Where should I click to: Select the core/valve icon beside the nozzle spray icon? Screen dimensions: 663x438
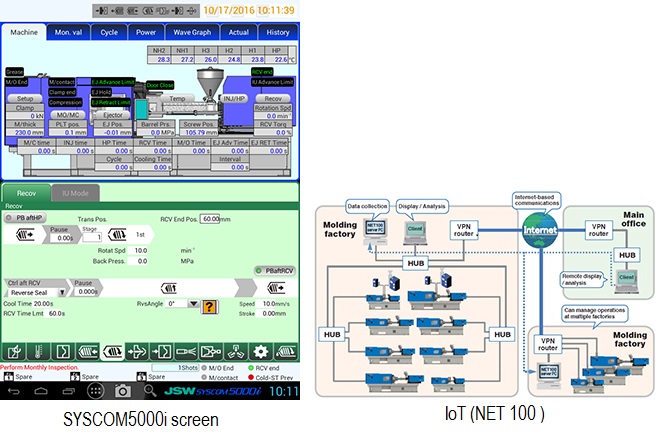[x=211, y=351]
